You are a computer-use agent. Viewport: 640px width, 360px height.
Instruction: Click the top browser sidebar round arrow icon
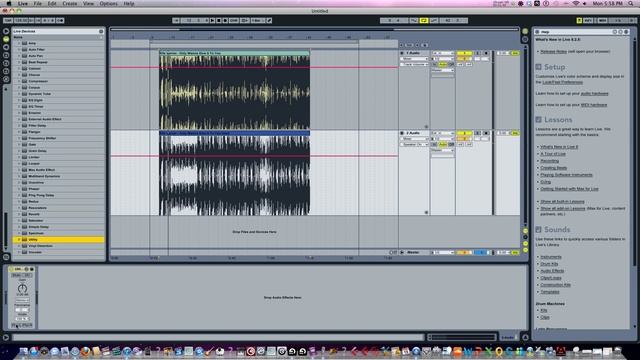[x=6, y=31]
